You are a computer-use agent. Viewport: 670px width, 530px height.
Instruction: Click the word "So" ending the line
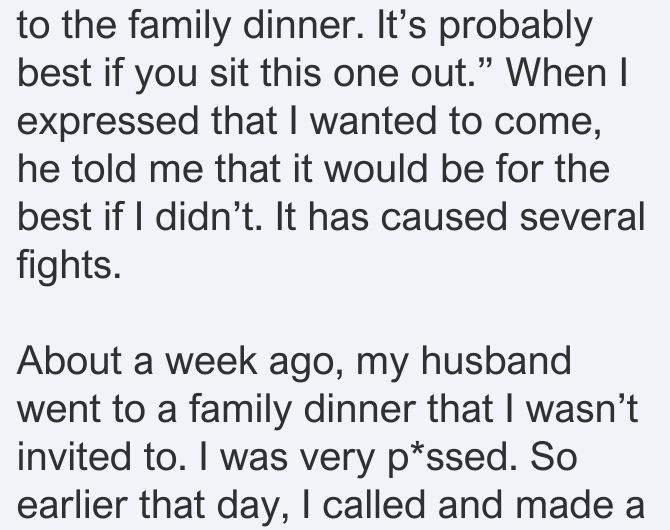pyautogui.click(x=554, y=457)
